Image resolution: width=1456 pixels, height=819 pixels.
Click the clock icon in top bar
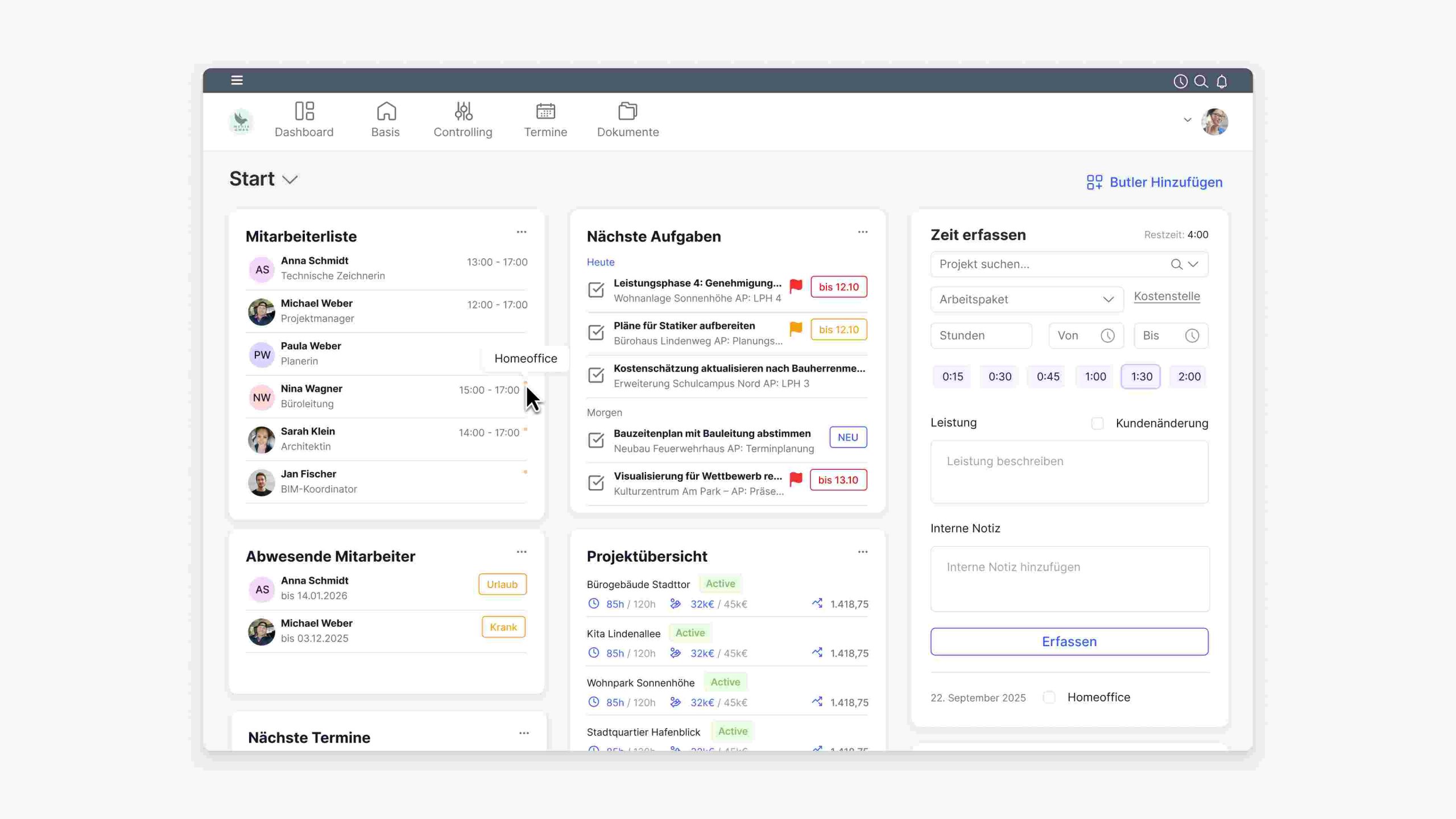pyautogui.click(x=1180, y=81)
